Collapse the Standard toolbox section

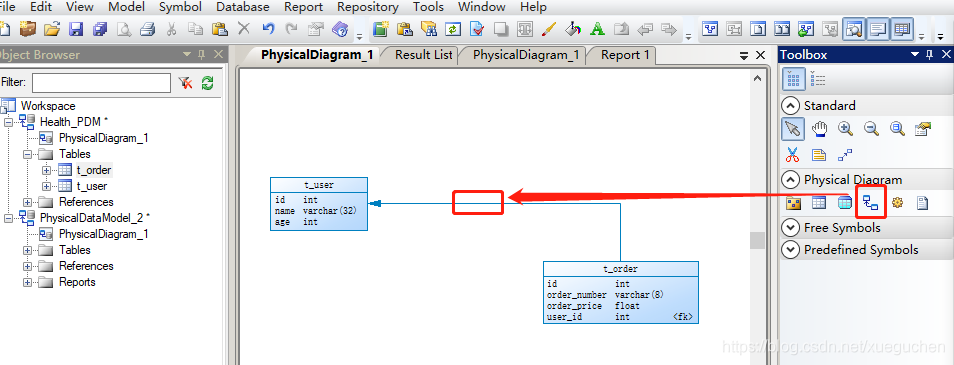coord(790,106)
